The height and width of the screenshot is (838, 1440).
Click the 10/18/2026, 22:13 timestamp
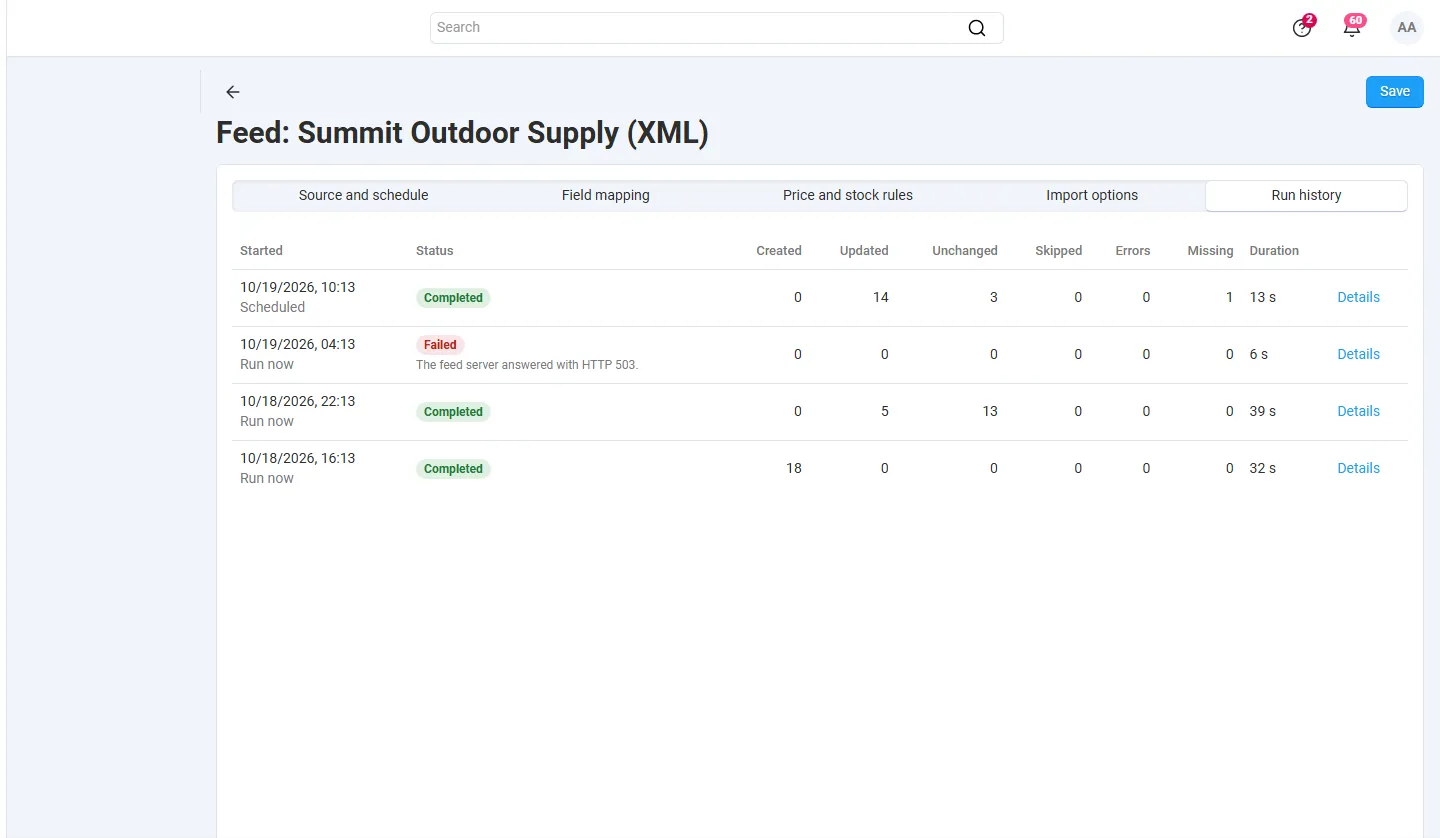pyautogui.click(x=297, y=401)
